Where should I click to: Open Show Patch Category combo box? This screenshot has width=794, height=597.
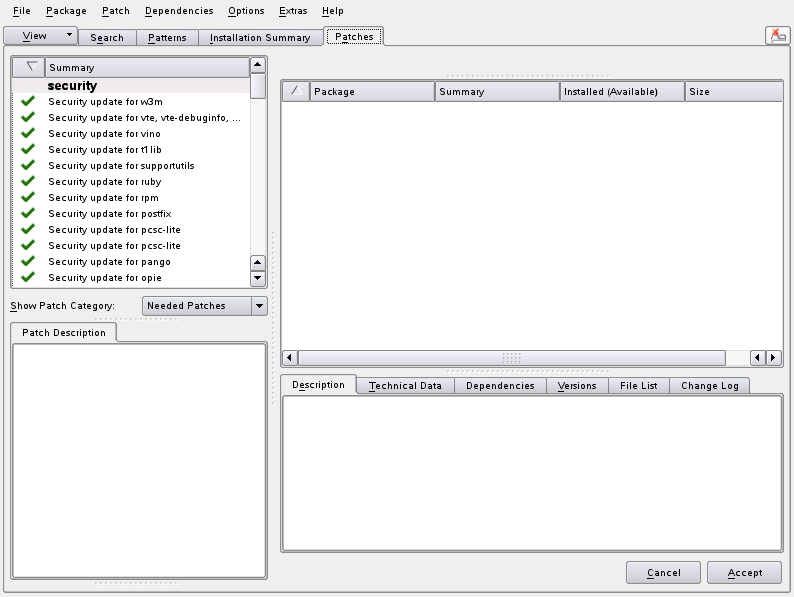[x=205, y=306]
